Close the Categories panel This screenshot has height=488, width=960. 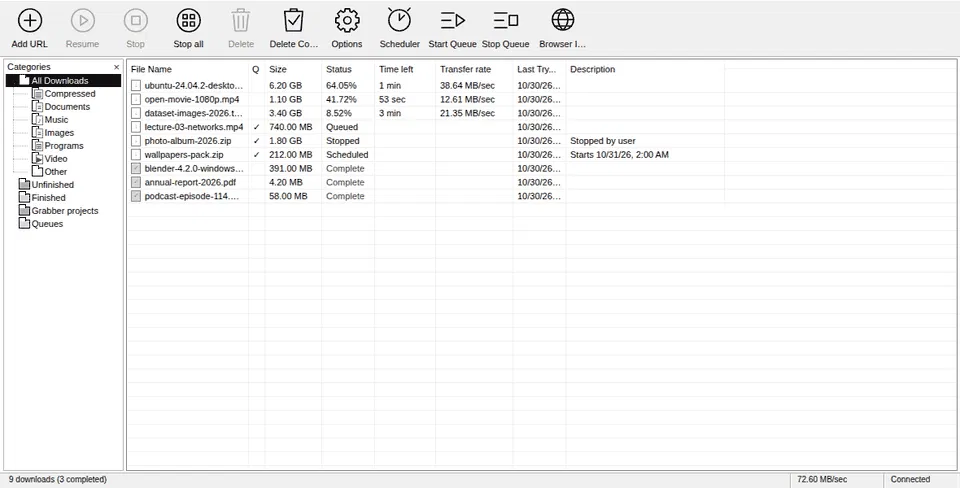click(116, 67)
